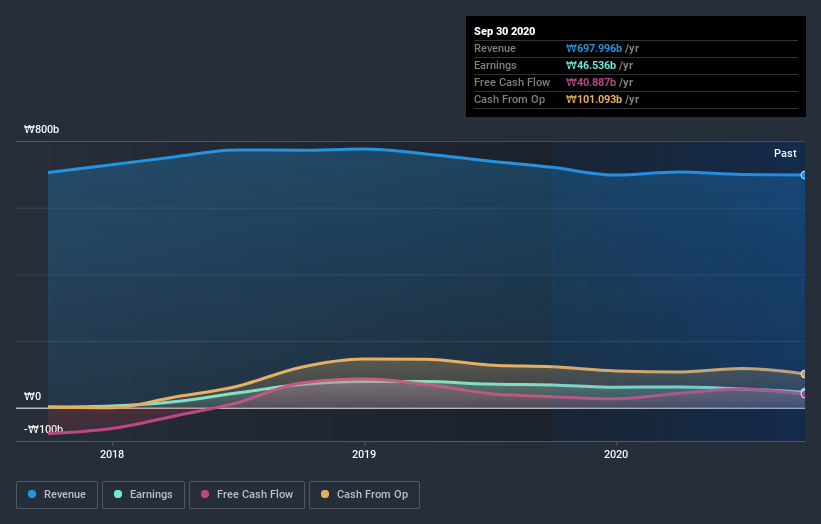Click the Sep 30 2020 tooltip header

505,31
